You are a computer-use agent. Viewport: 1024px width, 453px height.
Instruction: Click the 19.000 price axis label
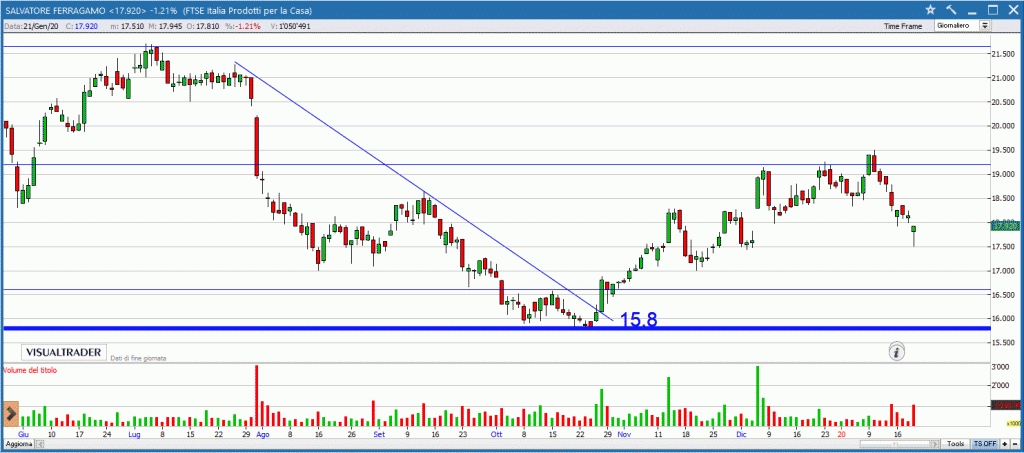[x=1004, y=174]
